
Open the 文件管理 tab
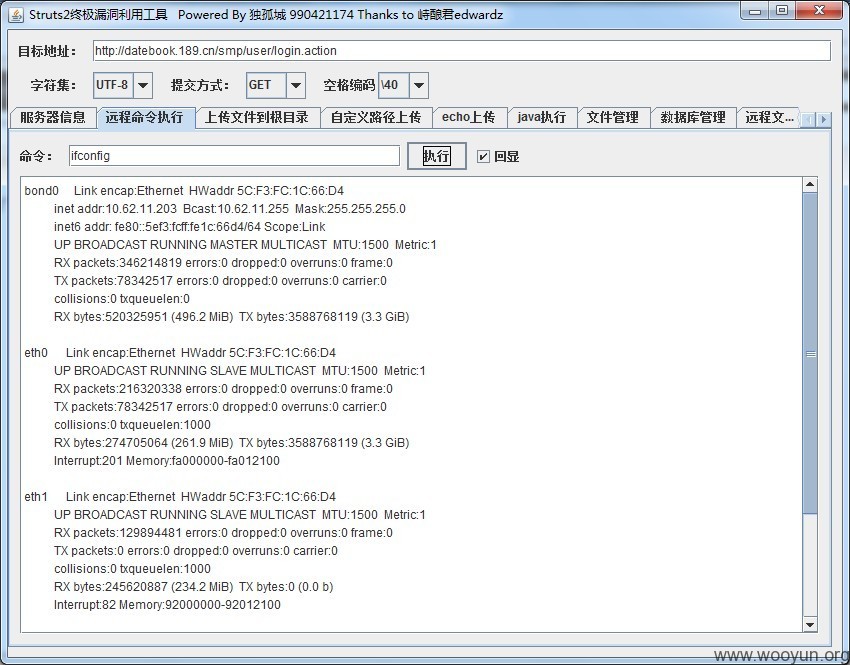click(613, 117)
